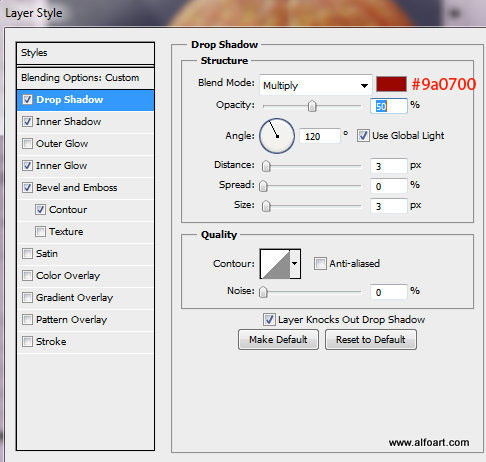Enable the Stroke checkbox
This screenshot has height=462, width=486.
point(27,342)
